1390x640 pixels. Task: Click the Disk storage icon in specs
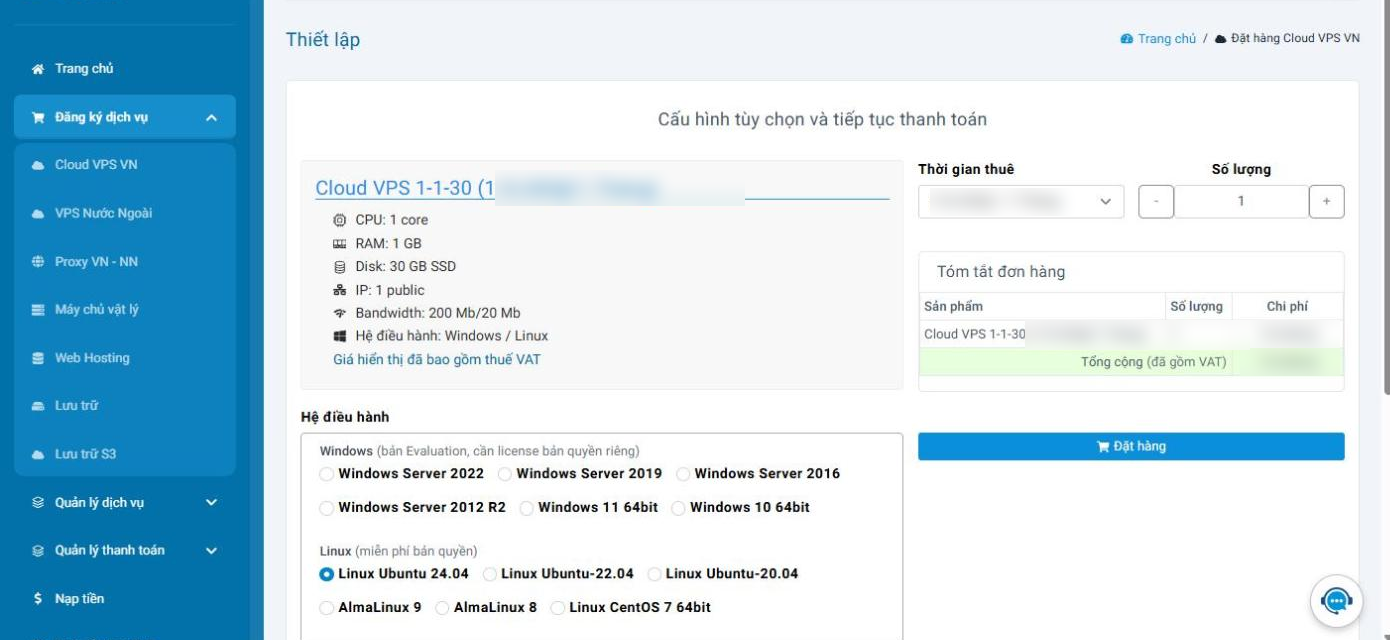[339, 267]
